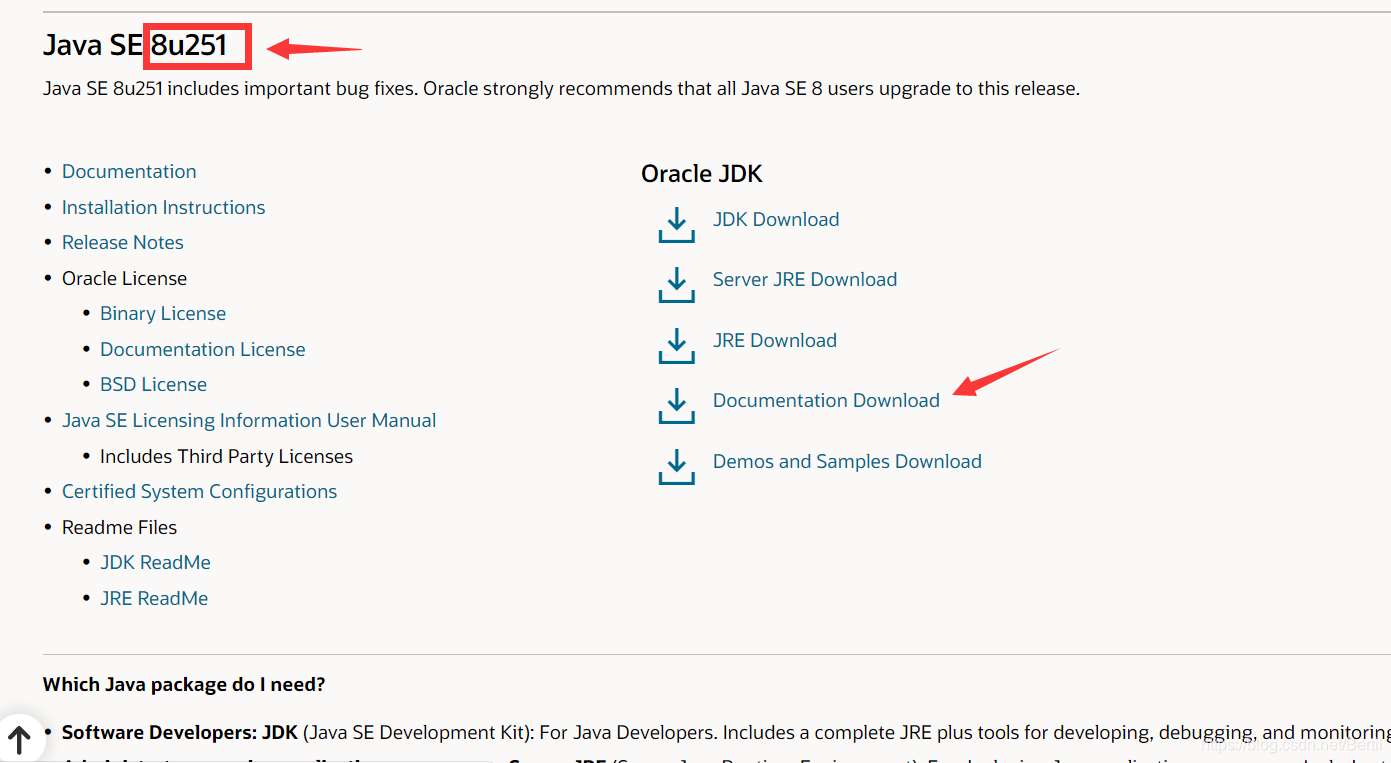Open the Release Notes link
The width and height of the screenshot is (1391, 763).
[123, 242]
